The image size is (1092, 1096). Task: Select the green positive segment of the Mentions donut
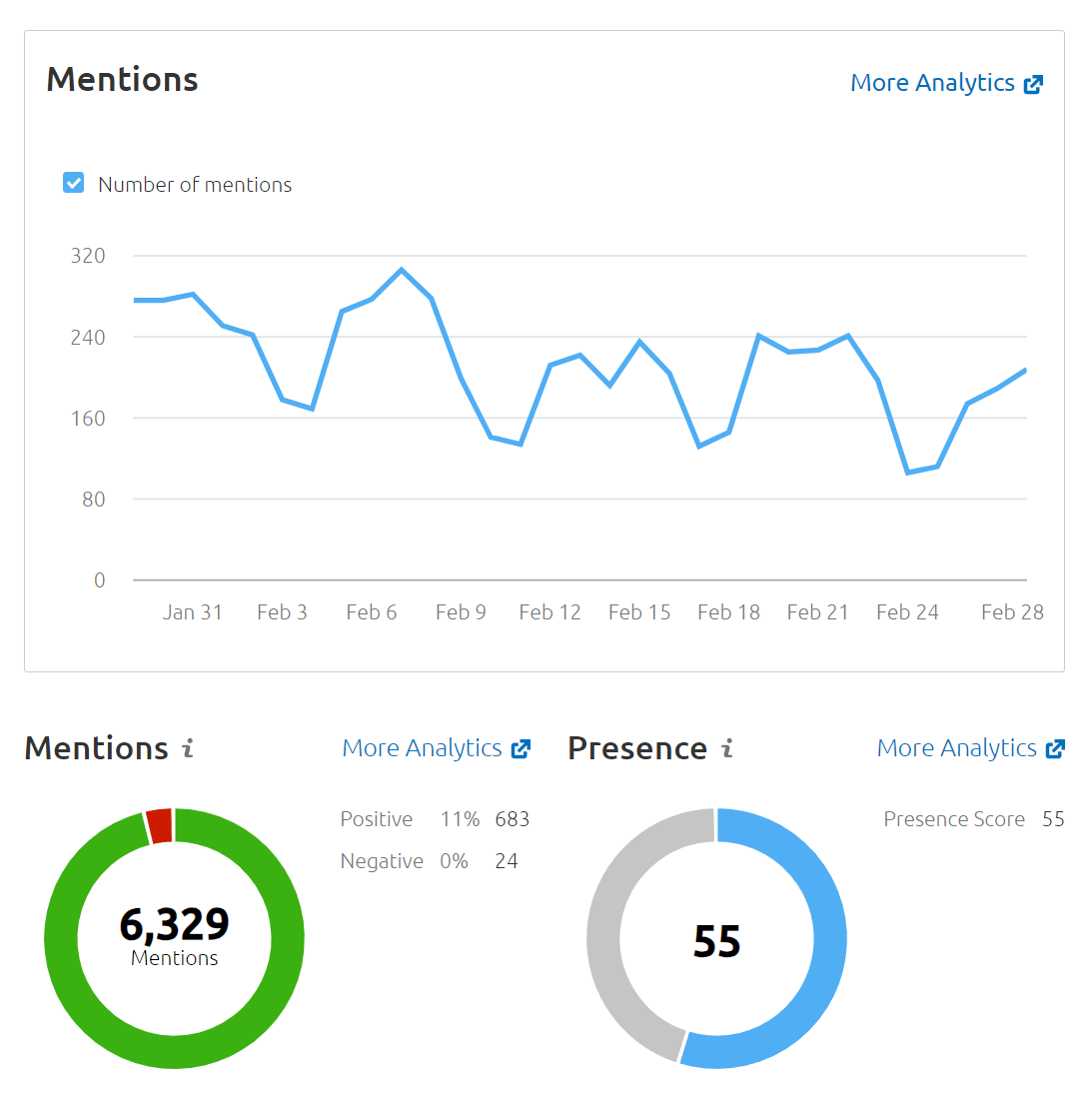[174, 1054]
